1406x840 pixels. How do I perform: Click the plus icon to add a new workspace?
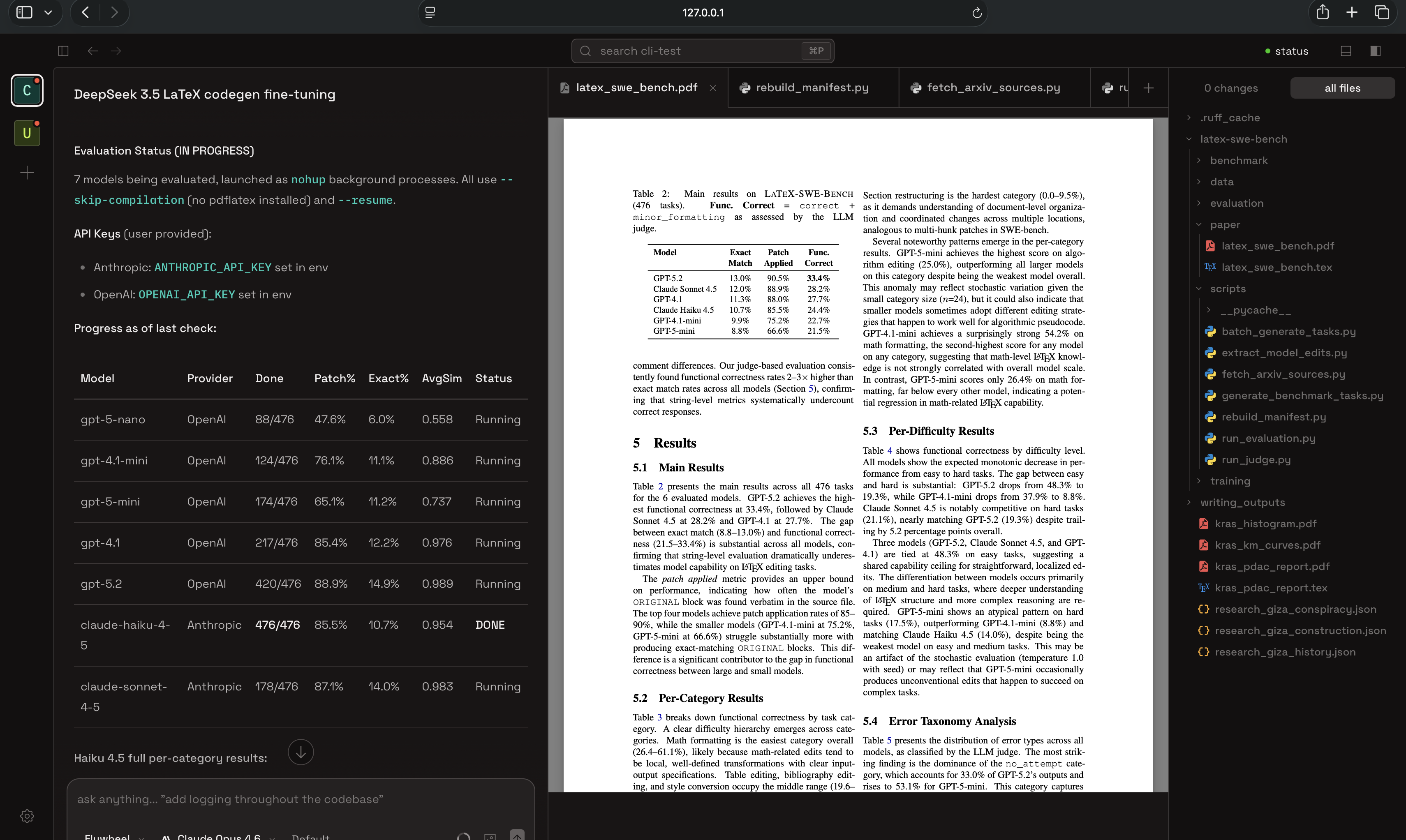coord(27,173)
